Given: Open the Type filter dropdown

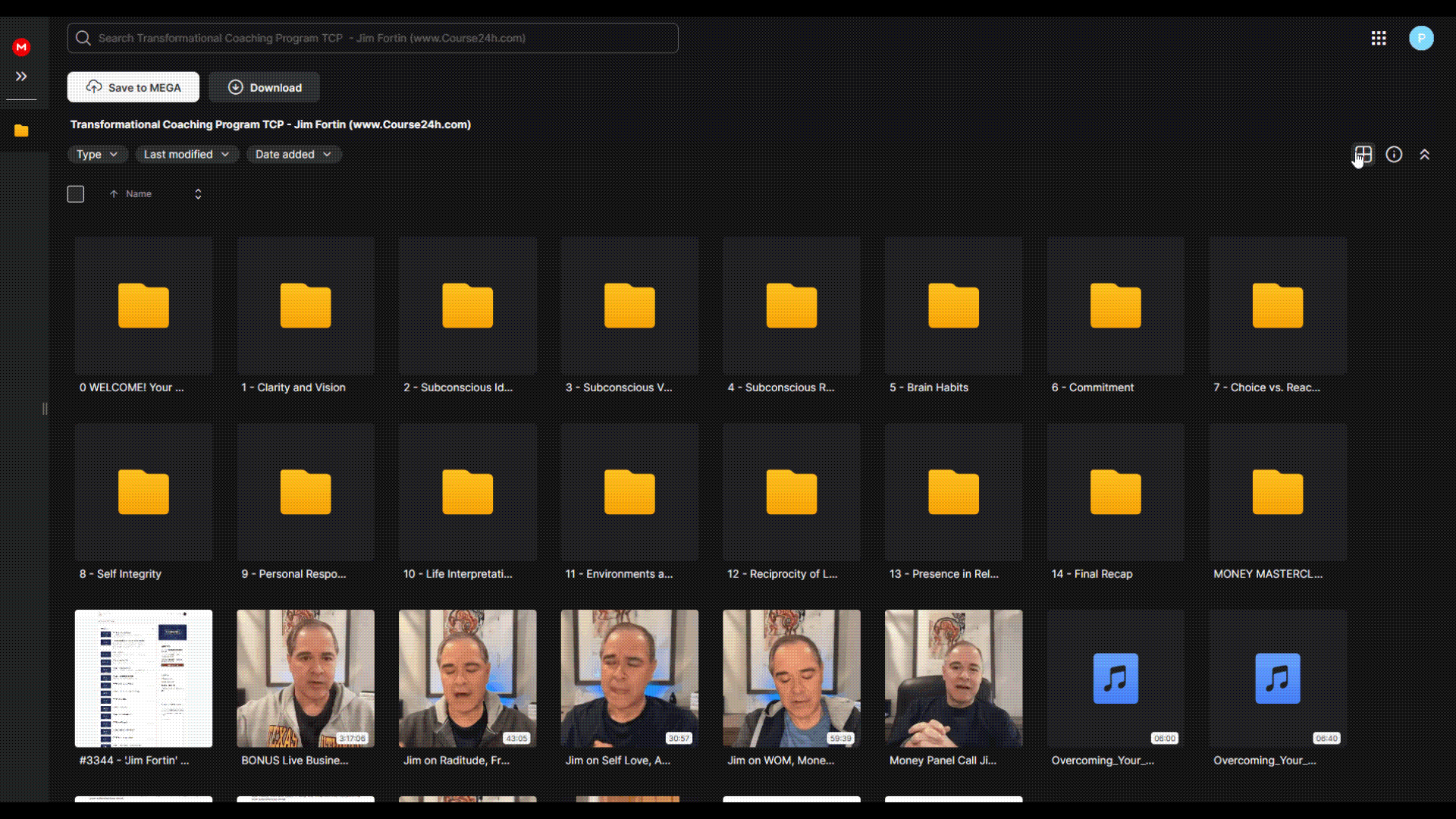Looking at the screenshot, I should click(98, 154).
